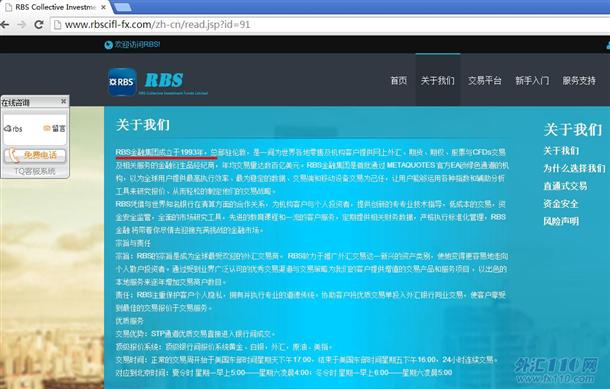The height and width of the screenshot is (389, 610).
Task: Click the 关于我们 page heading
Action: tap(143, 125)
